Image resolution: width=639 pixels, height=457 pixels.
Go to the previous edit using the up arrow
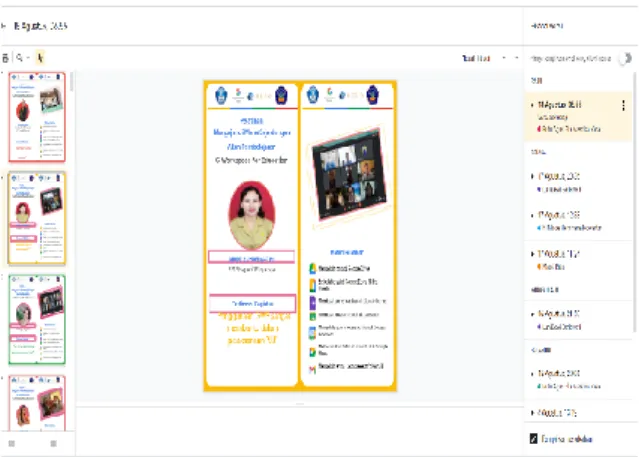(x=504, y=58)
